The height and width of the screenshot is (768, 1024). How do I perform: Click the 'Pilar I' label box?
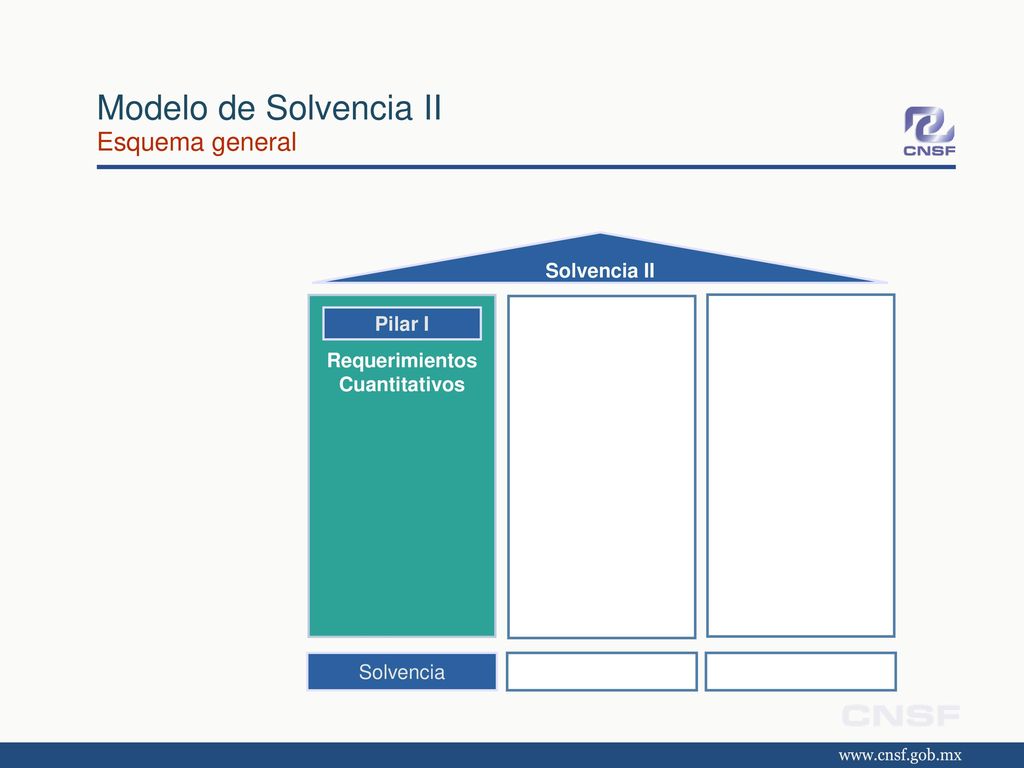402,323
